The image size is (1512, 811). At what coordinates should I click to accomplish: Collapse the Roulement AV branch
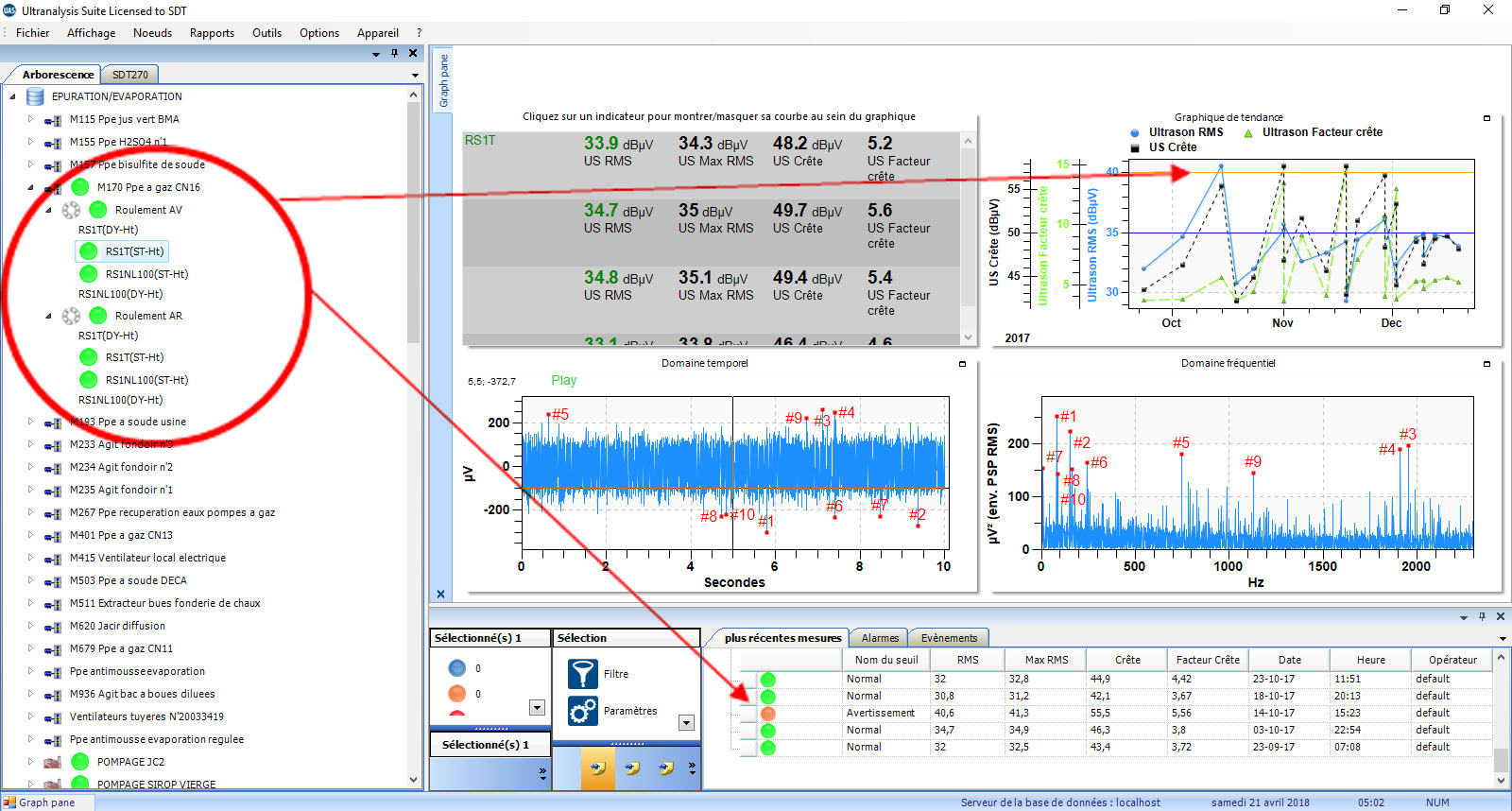point(48,210)
